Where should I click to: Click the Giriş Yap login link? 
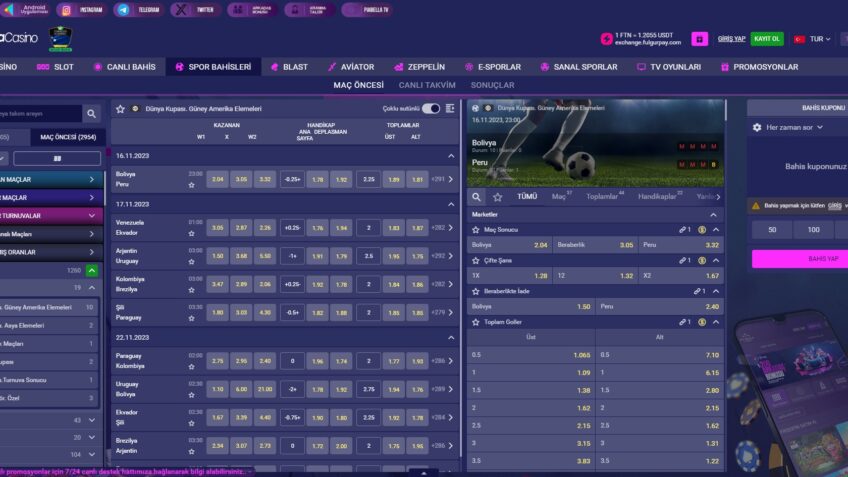coord(731,39)
